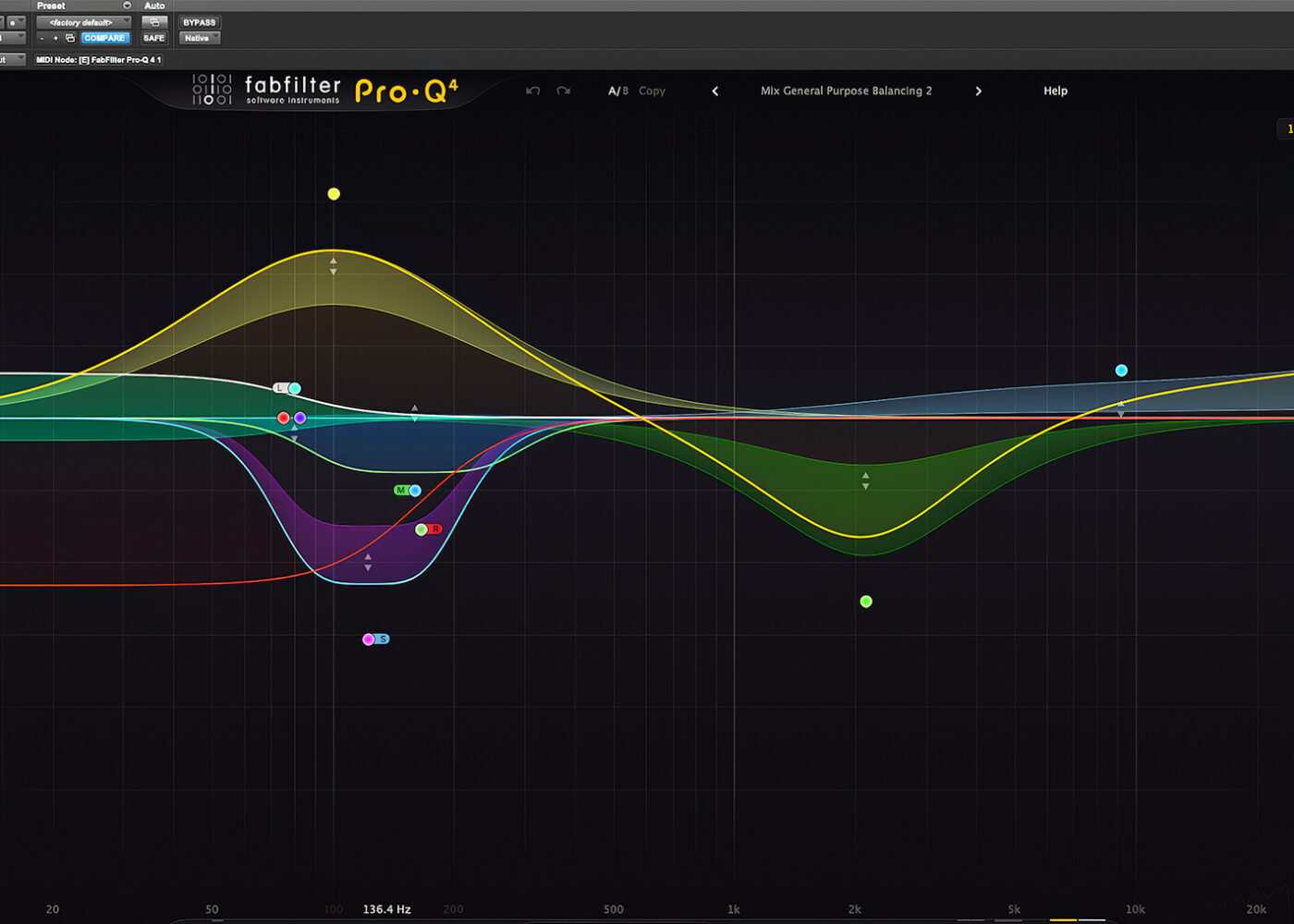The height and width of the screenshot is (924, 1294).
Task: Select the green EQ band node near 2k
Action: 866,602
